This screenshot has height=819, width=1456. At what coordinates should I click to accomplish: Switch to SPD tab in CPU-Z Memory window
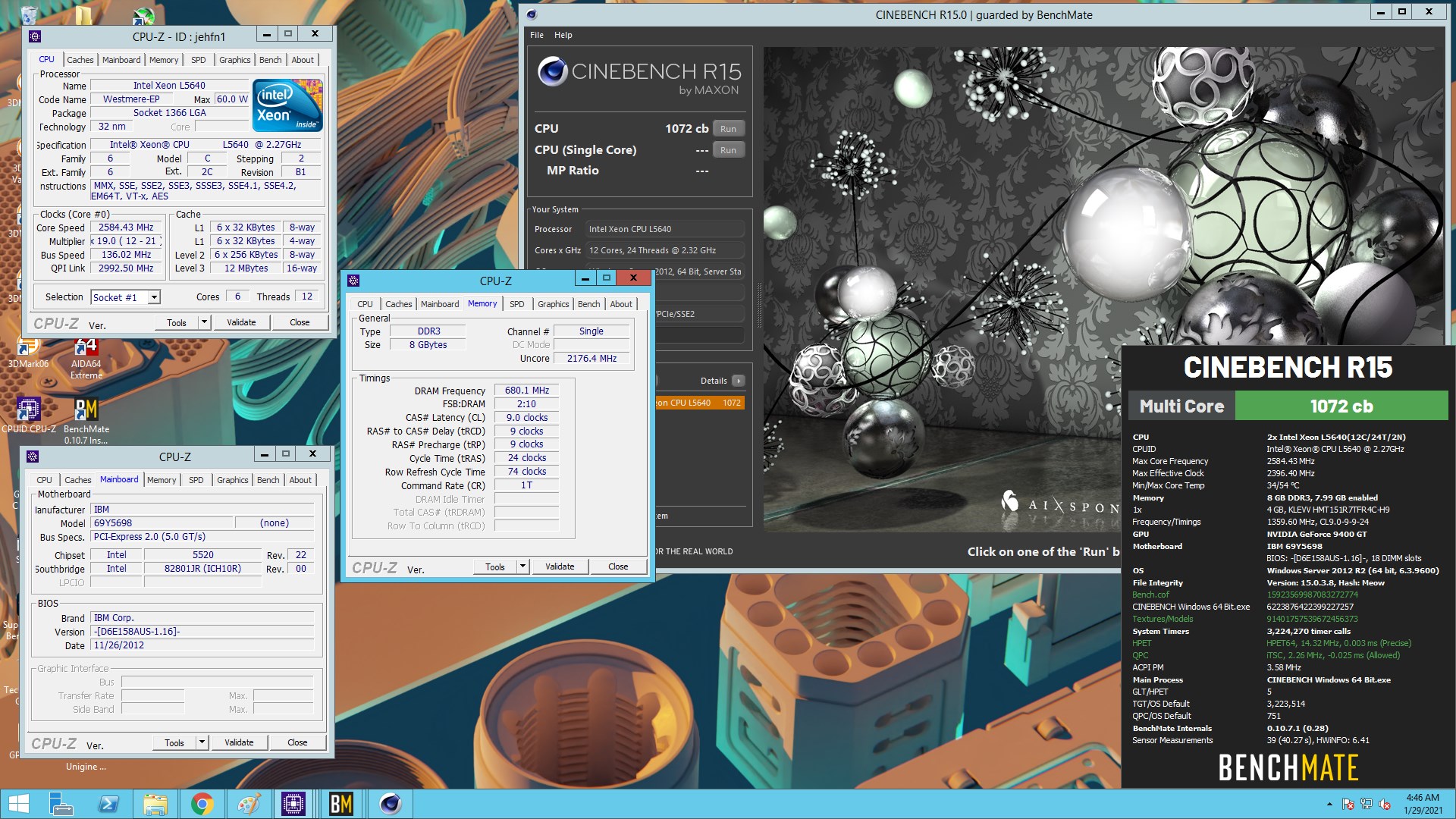[516, 304]
